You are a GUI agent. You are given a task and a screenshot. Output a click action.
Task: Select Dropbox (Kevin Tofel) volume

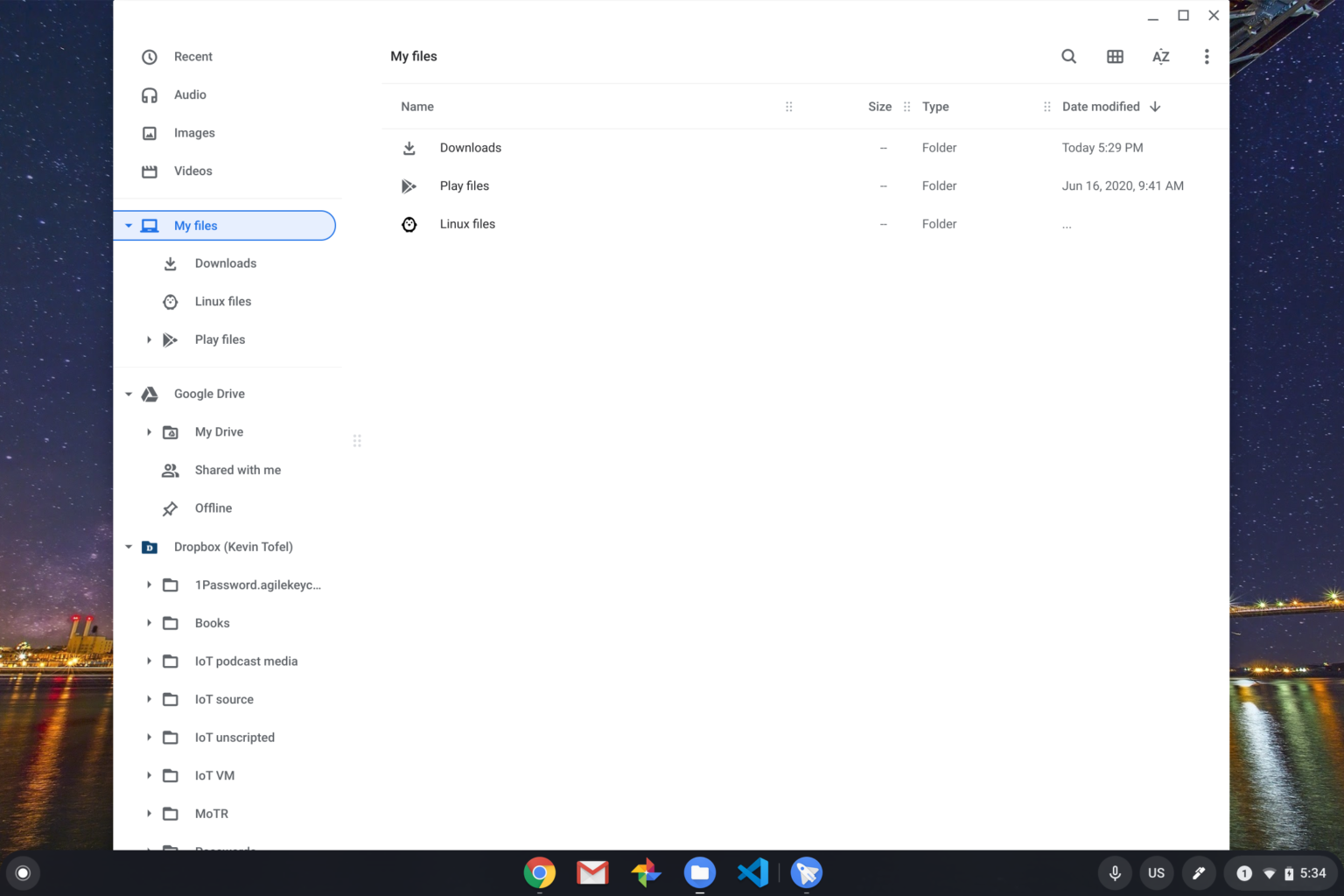(x=234, y=547)
